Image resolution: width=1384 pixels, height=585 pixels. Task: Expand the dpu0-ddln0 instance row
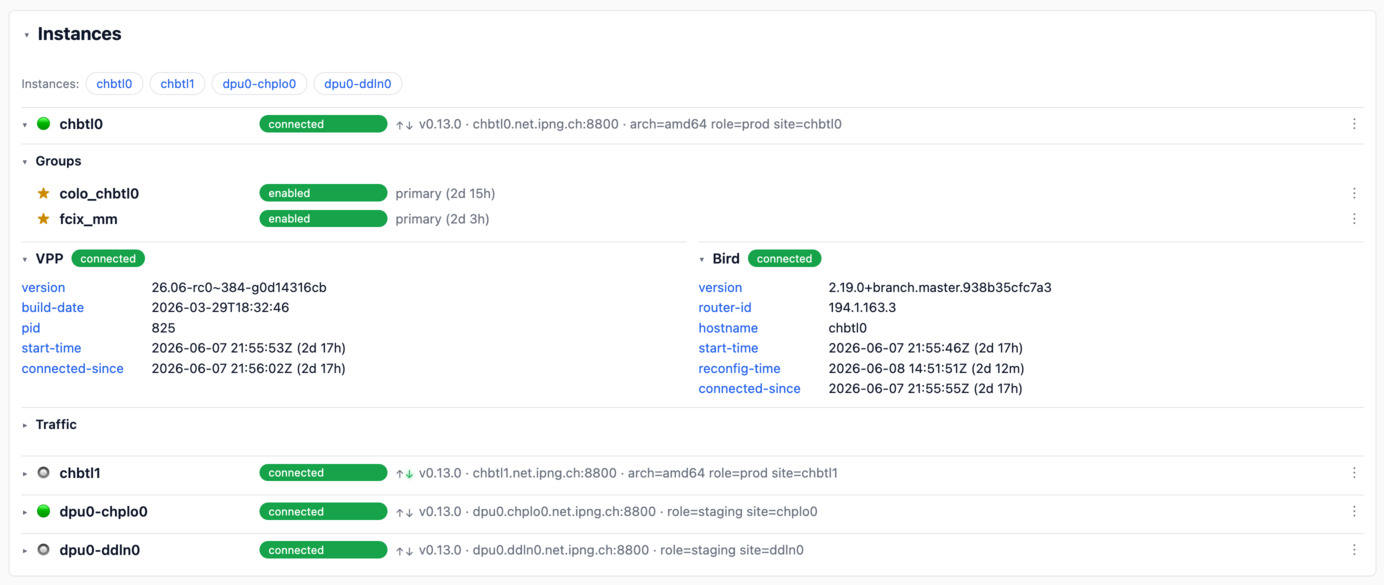[25, 551]
